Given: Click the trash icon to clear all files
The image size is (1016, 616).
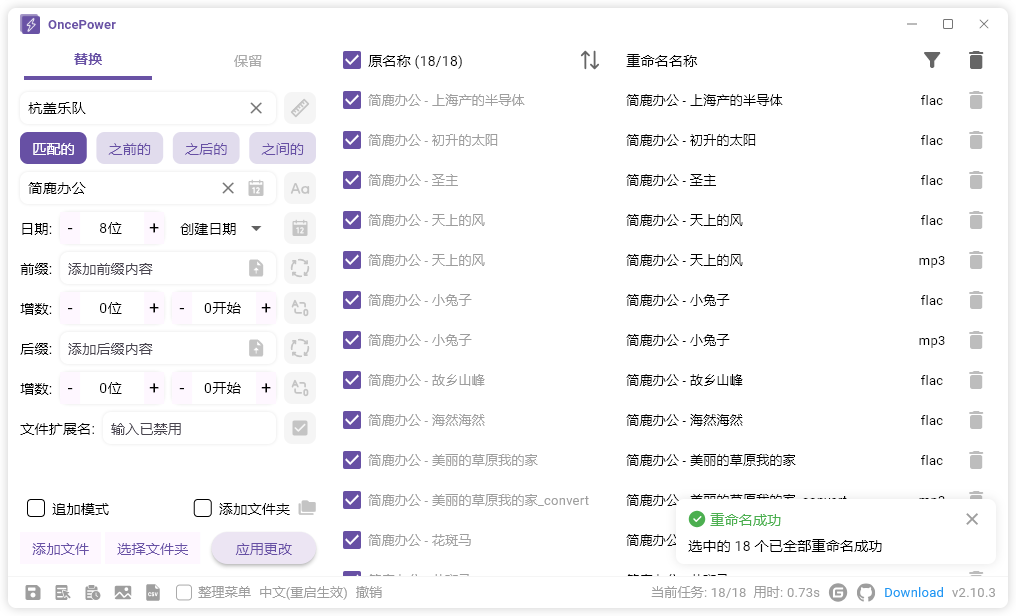Looking at the screenshot, I should 975,60.
